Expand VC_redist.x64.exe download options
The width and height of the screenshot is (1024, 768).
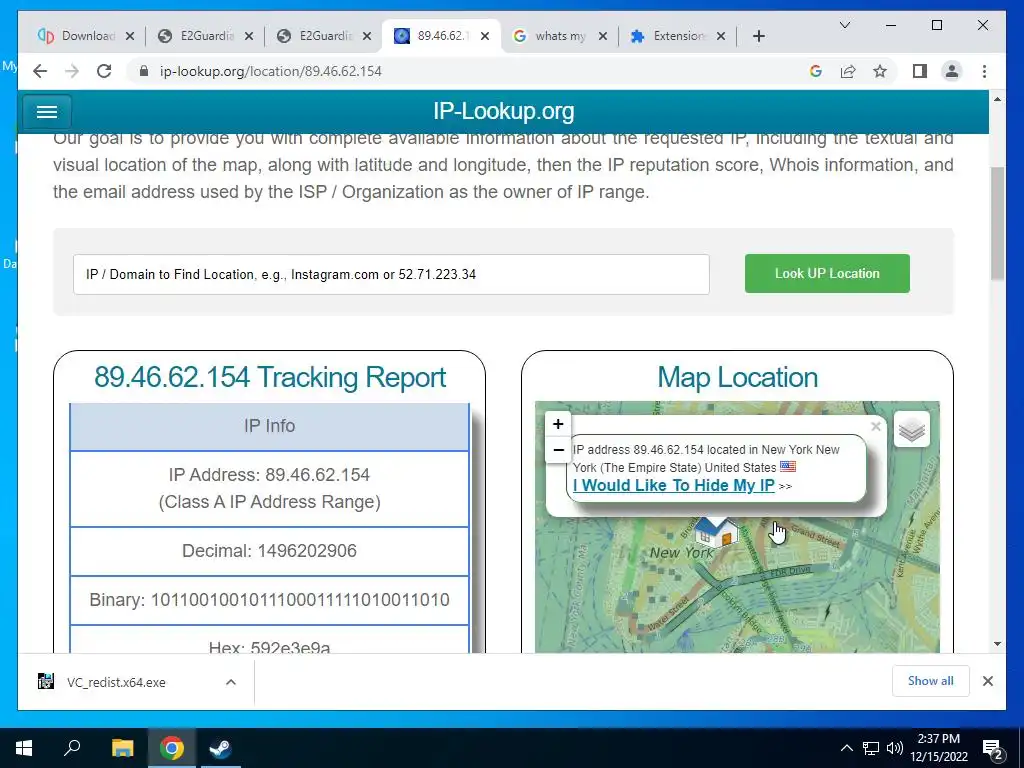(231, 682)
